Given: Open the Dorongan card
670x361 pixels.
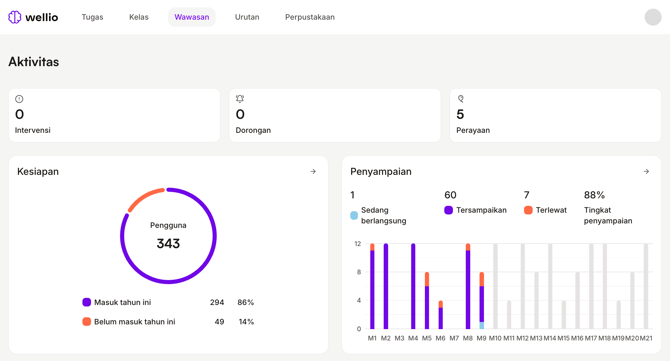Looking at the screenshot, I should (x=335, y=115).
